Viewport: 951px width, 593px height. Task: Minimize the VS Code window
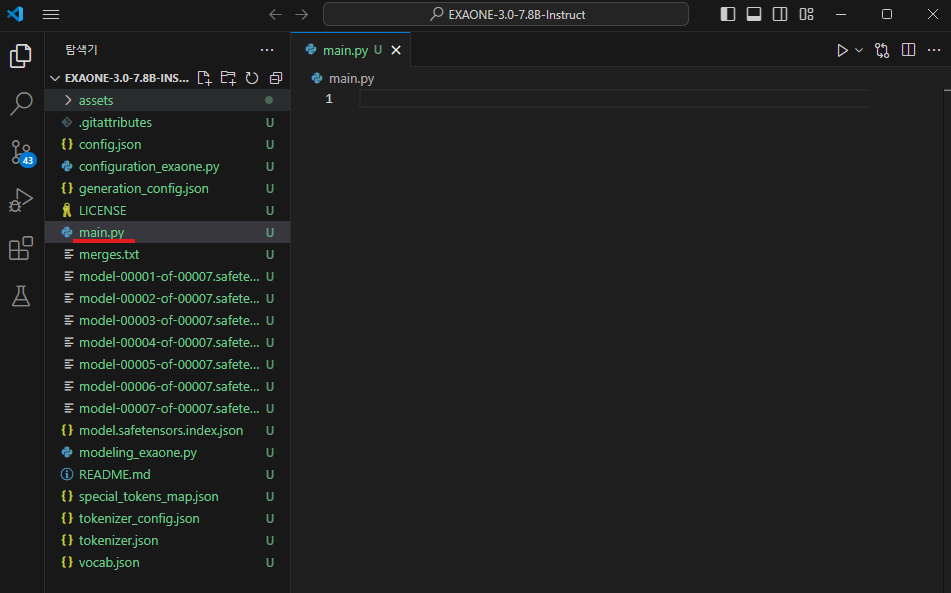[841, 15]
